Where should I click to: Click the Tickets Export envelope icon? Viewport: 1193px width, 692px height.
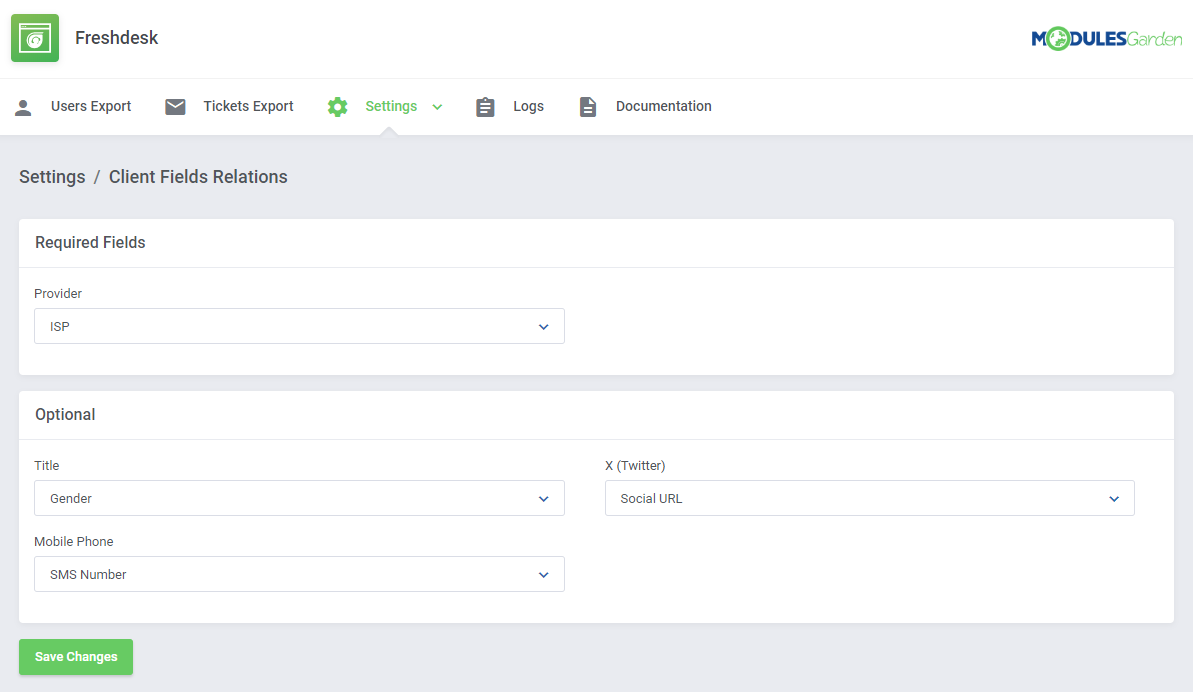pos(175,106)
